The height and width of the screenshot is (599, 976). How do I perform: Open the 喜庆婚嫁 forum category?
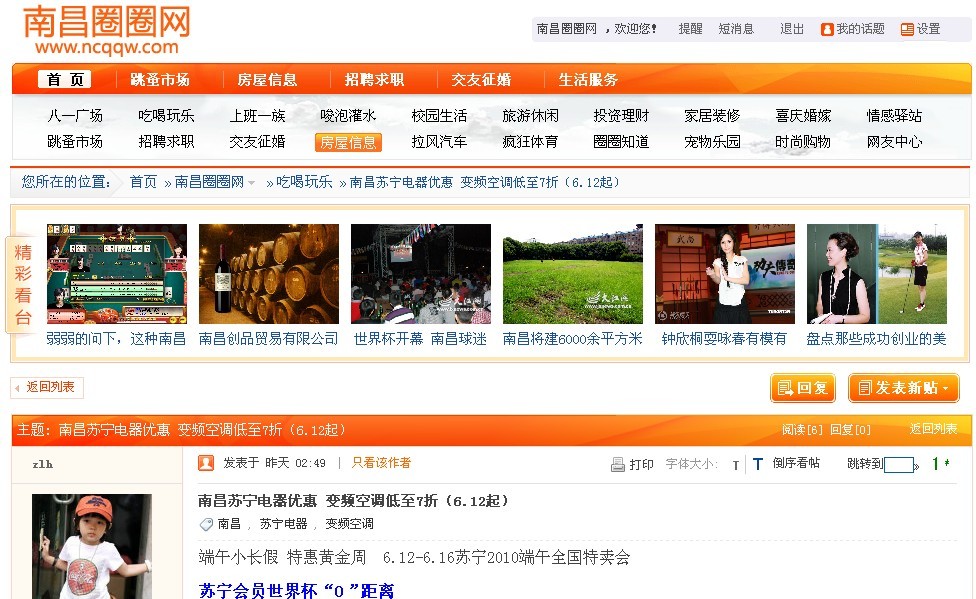pos(803,116)
